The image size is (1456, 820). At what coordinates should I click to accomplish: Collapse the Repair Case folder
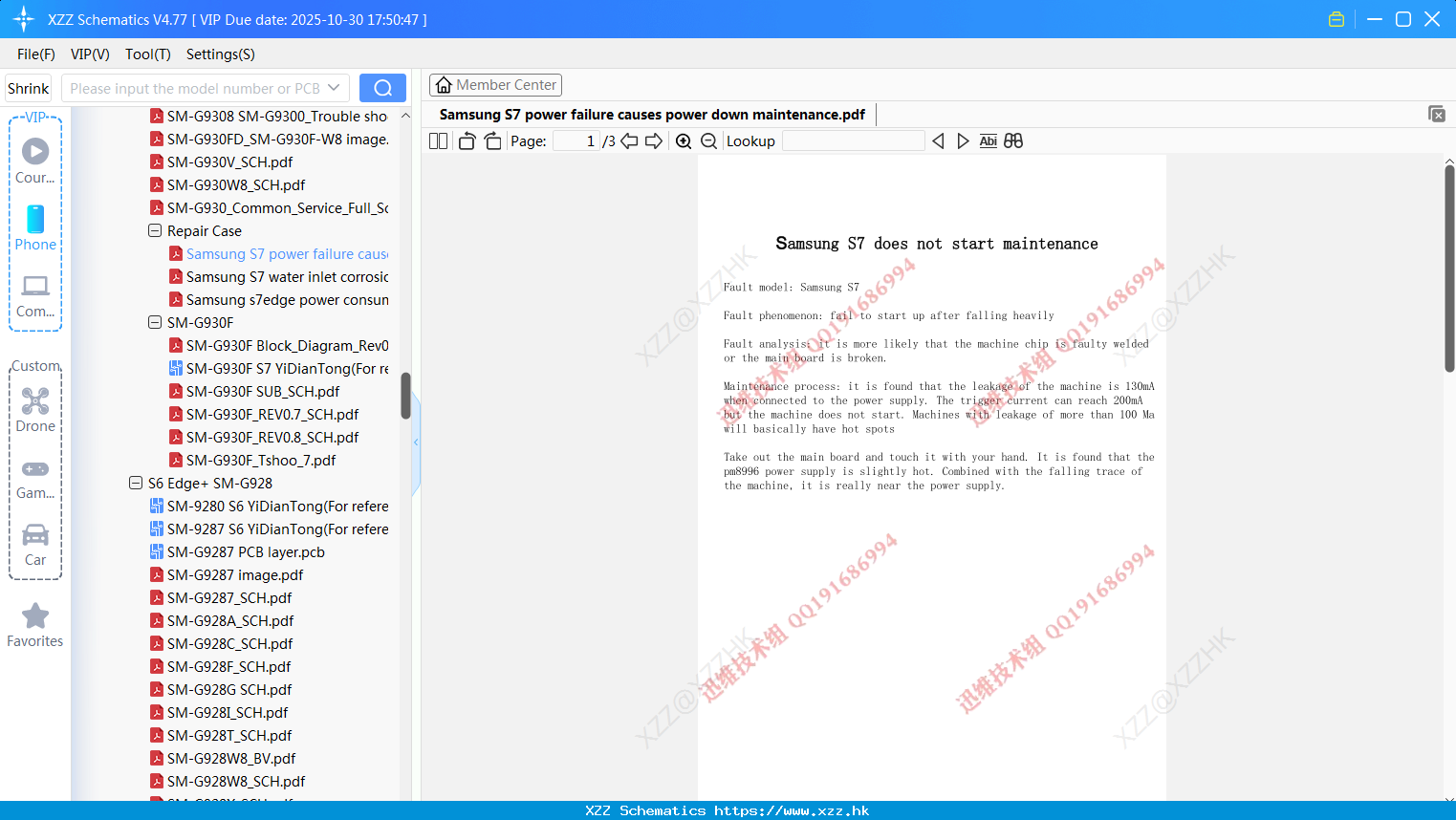[155, 230]
